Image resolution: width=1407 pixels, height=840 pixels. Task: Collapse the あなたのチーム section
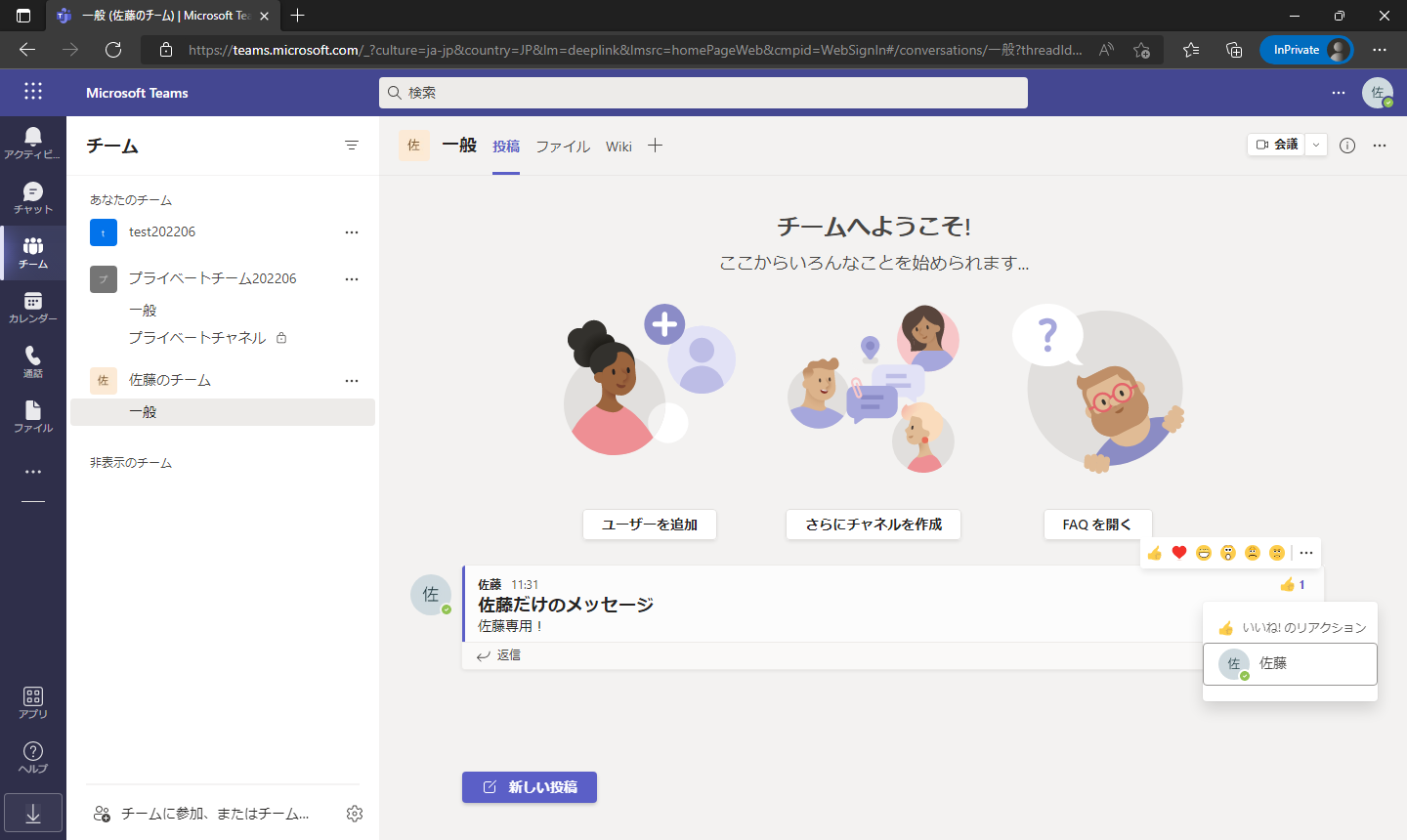[131, 200]
